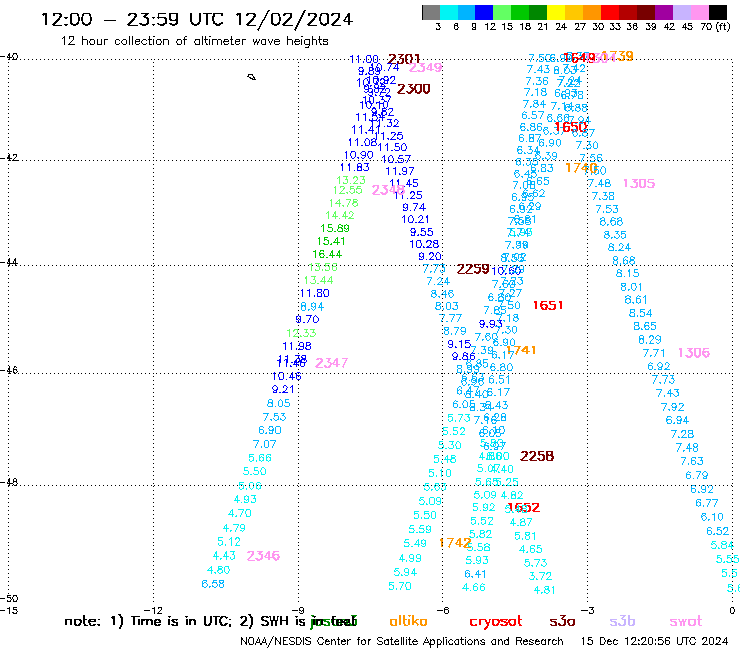This screenshot has width=740, height=650.
Task: Click the purple 39-42 ft legend swatch
Action: pos(663,12)
